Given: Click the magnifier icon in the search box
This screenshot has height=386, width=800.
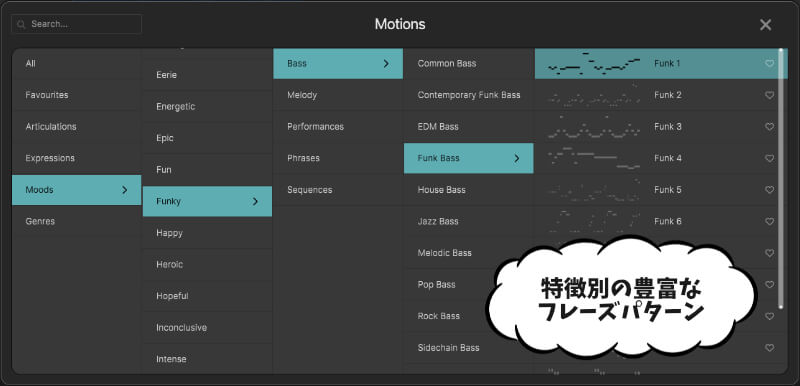Looking at the screenshot, I should [21, 24].
